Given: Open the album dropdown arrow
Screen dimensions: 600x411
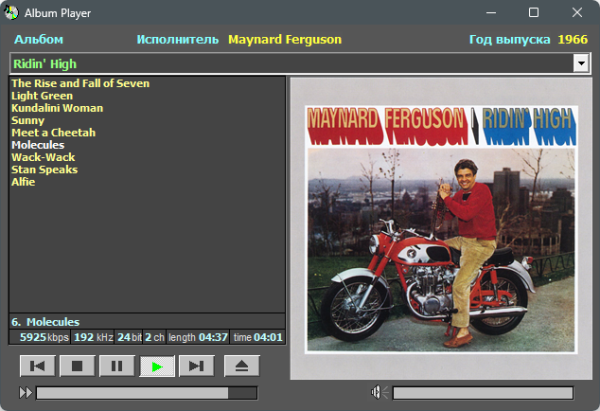Looking at the screenshot, I should (581, 63).
